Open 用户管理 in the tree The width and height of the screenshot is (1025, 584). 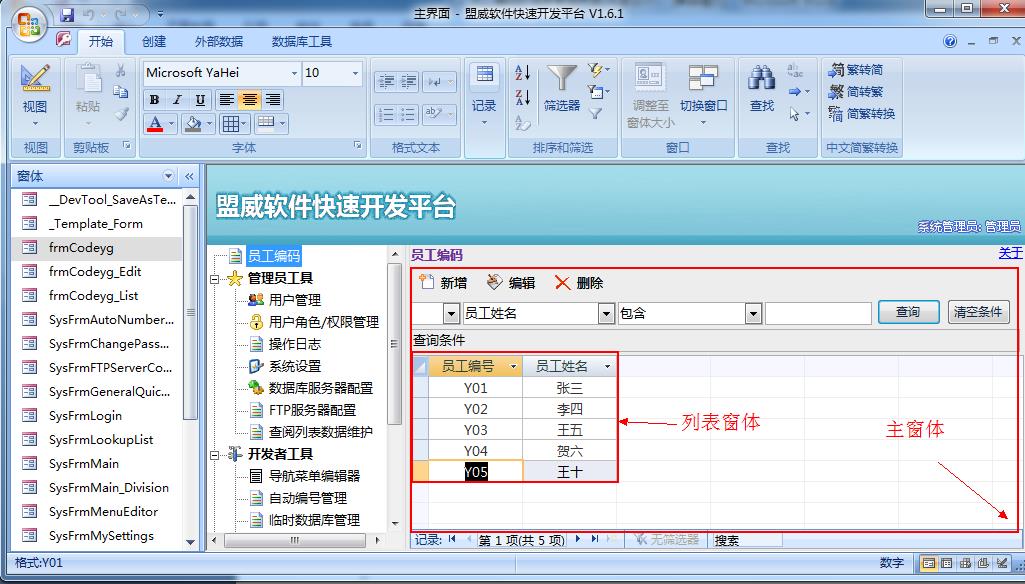(295, 300)
